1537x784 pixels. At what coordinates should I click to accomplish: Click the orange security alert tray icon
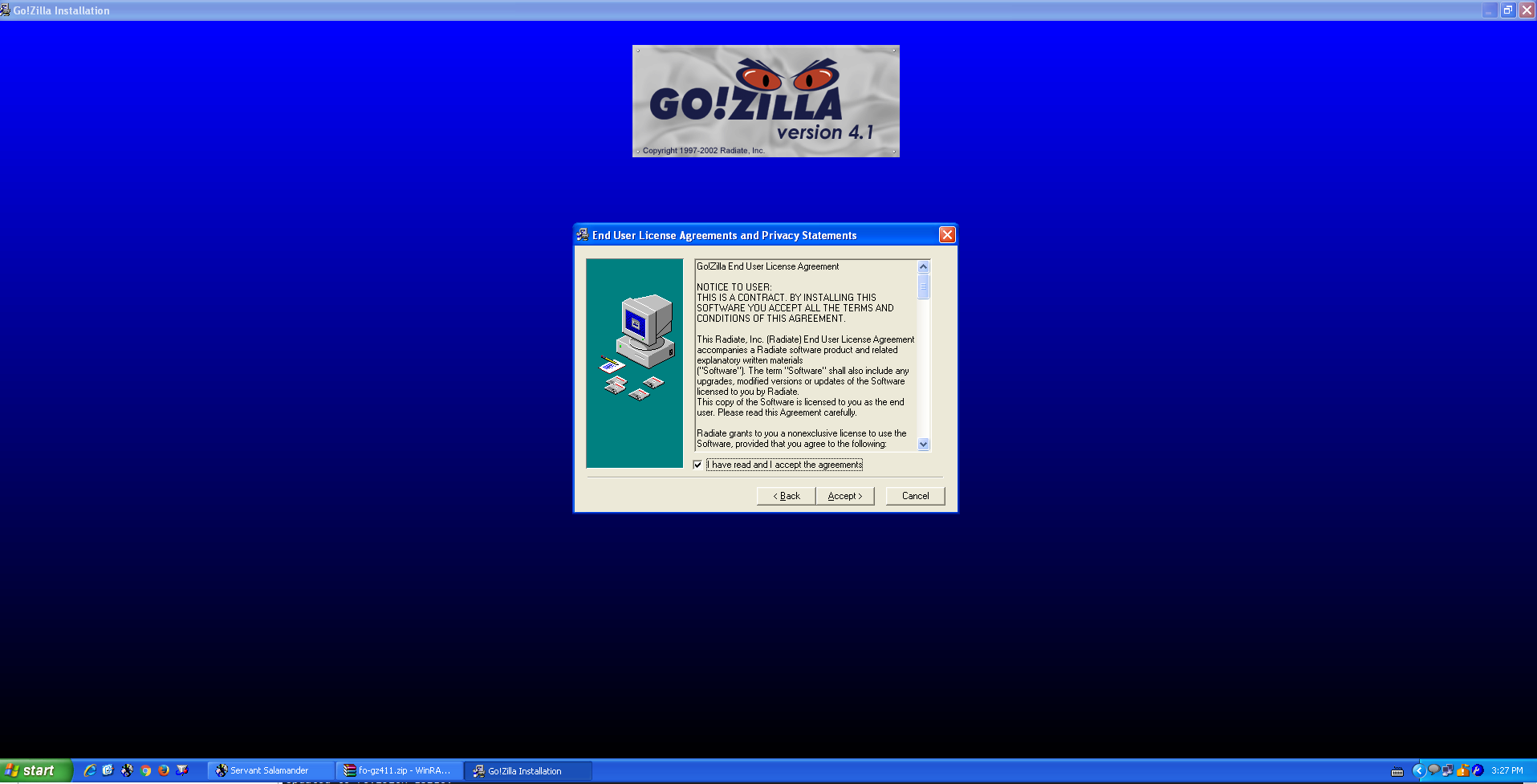pos(1462,770)
